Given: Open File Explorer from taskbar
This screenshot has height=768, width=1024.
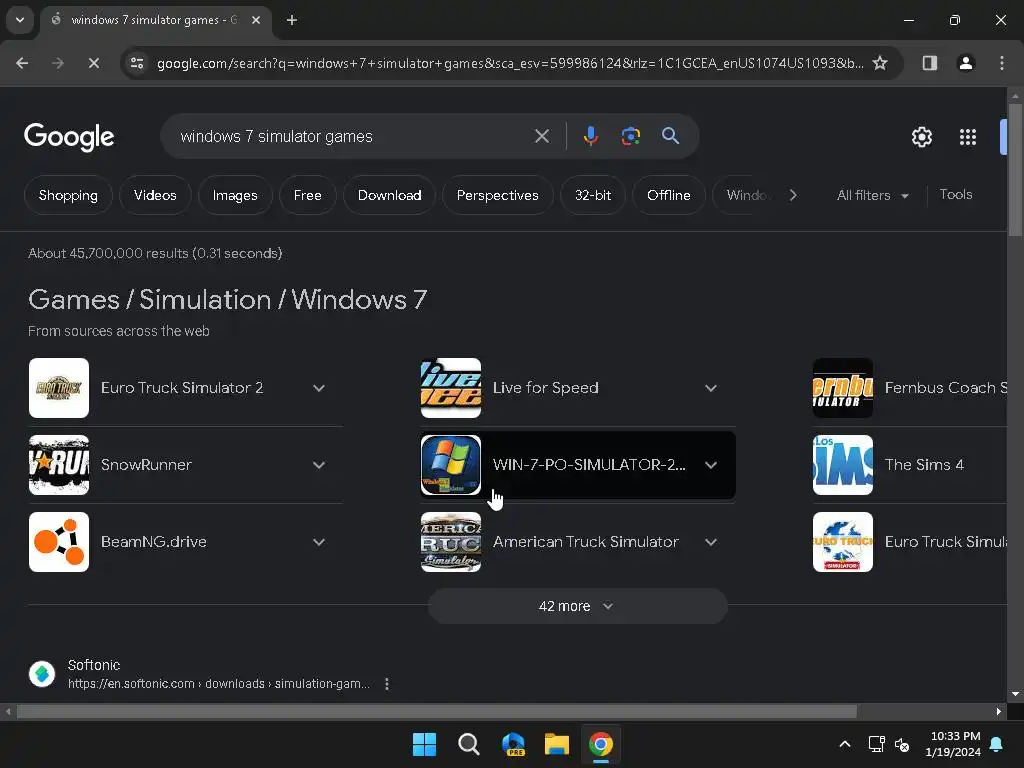Looking at the screenshot, I should click(x=556, y=744).
